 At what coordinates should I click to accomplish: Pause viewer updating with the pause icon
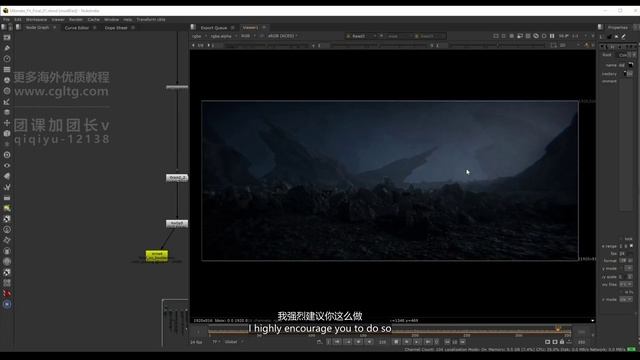(552, 36)
